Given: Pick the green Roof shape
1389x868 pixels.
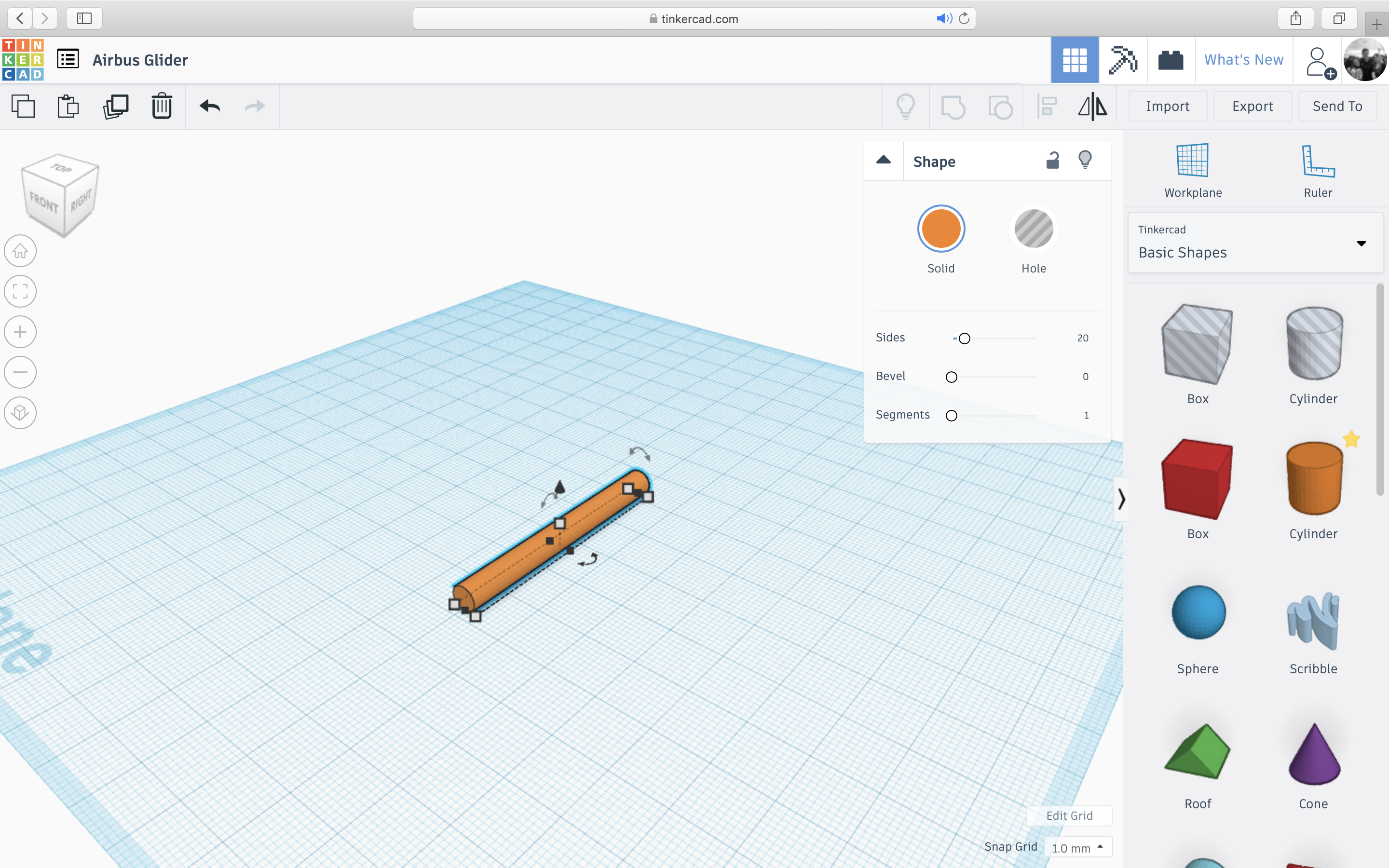Looking at the screenshot, I should (x=1198, y=751).
